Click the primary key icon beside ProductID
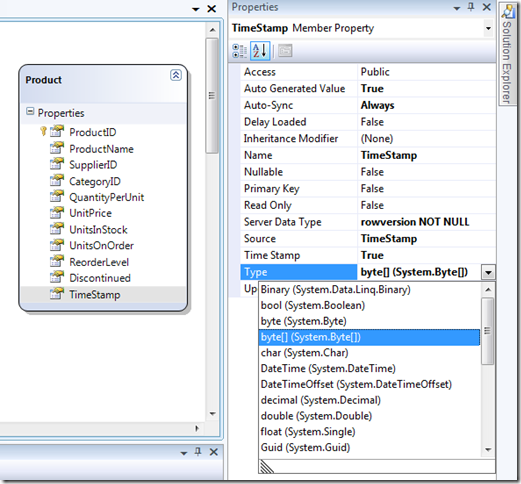 [x=43, y=131]
